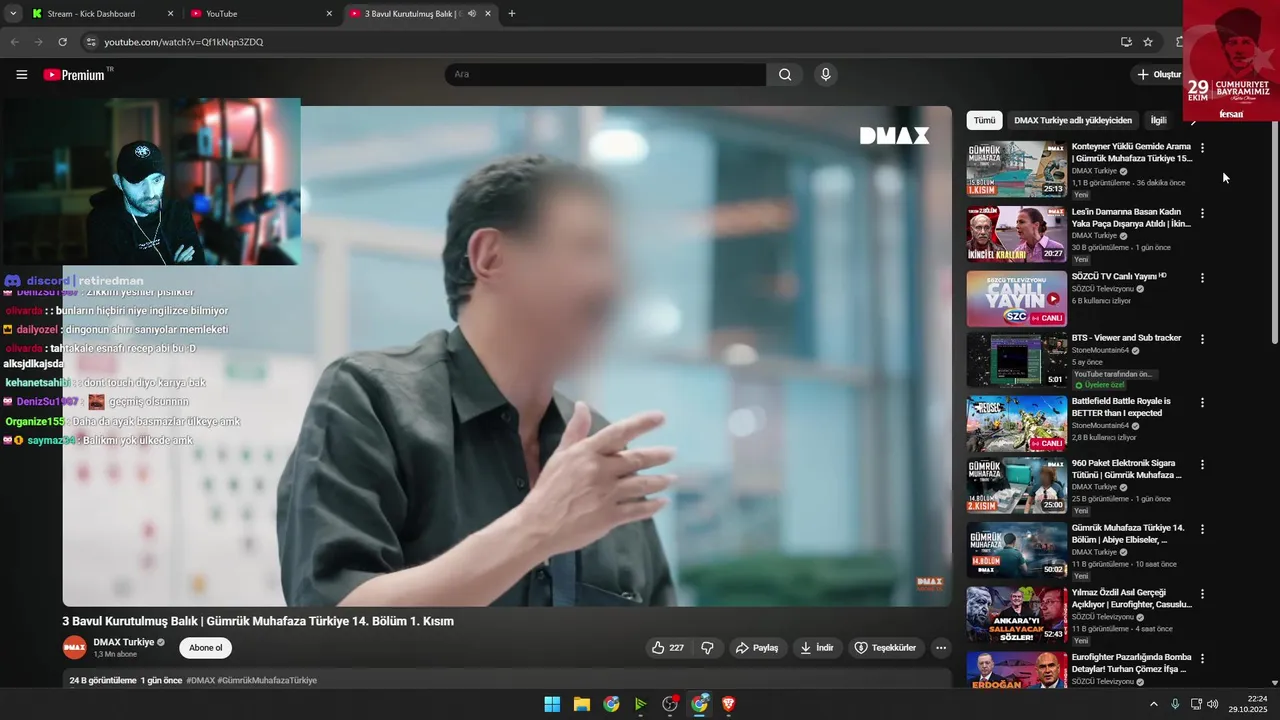Go forward using browser forward arrow

38,42
